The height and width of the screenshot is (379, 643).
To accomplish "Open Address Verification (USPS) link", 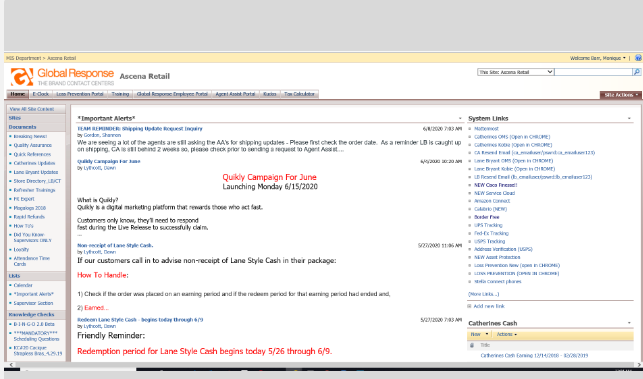I will [x=503, y=249].
